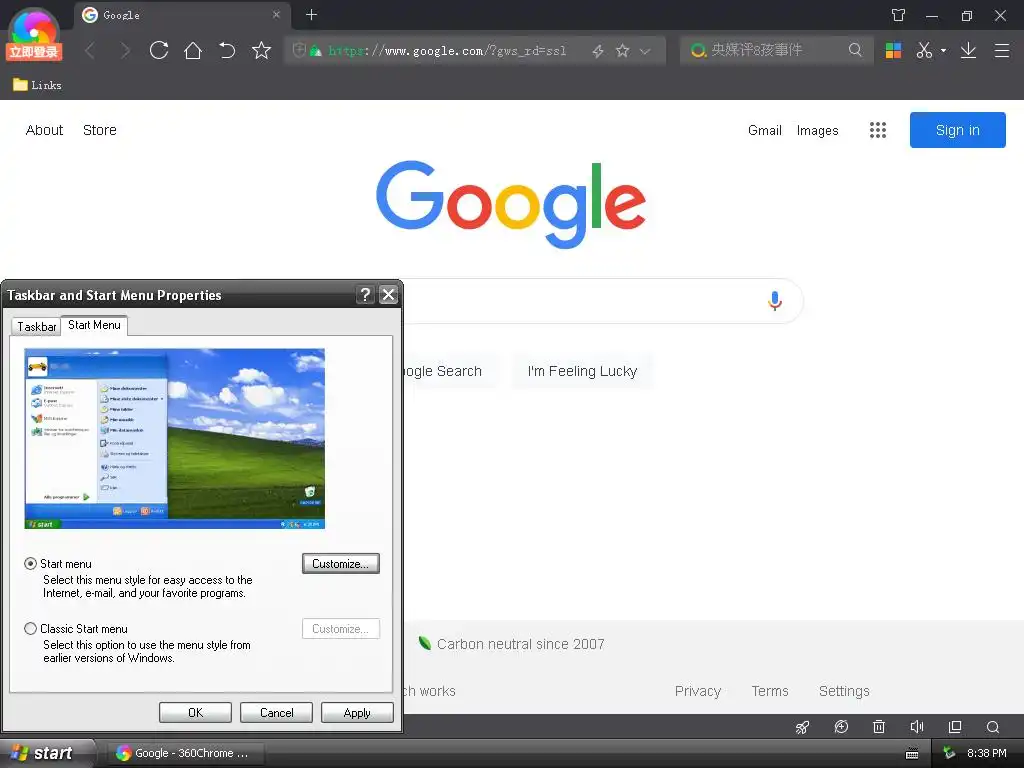
Task: Go back using the browser back arrow
Action: 91,51
